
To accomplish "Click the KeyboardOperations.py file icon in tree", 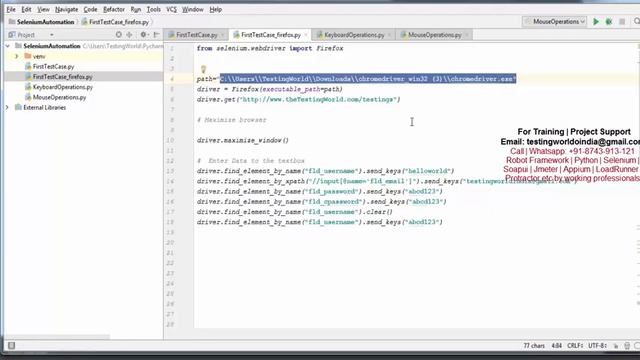I will (28, 87).
